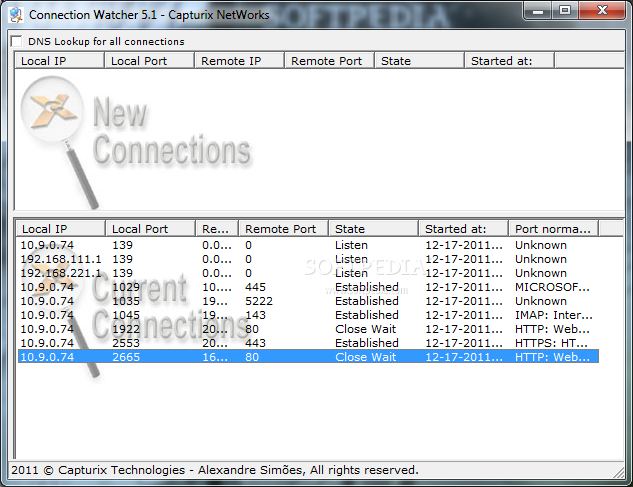Image resolution: width=633 pixels, height=487 pixels.
Task: Sort new connections by Local IP header
Action: [59, 61]
